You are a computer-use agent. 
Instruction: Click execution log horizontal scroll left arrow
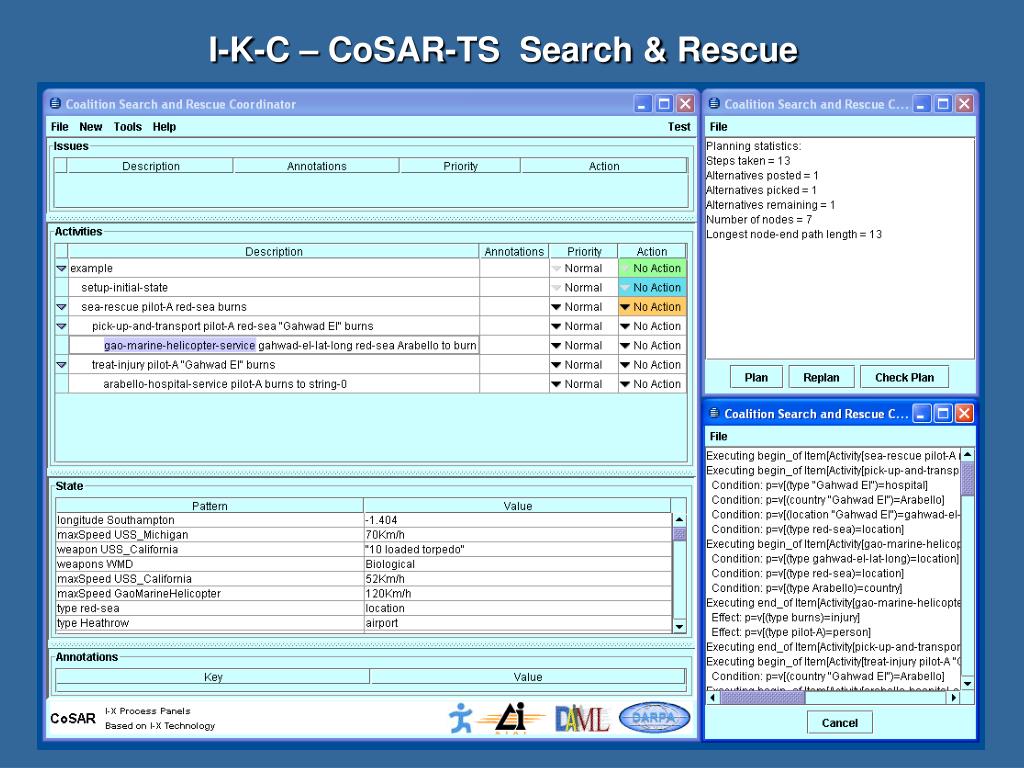click(x=712, y=697)
